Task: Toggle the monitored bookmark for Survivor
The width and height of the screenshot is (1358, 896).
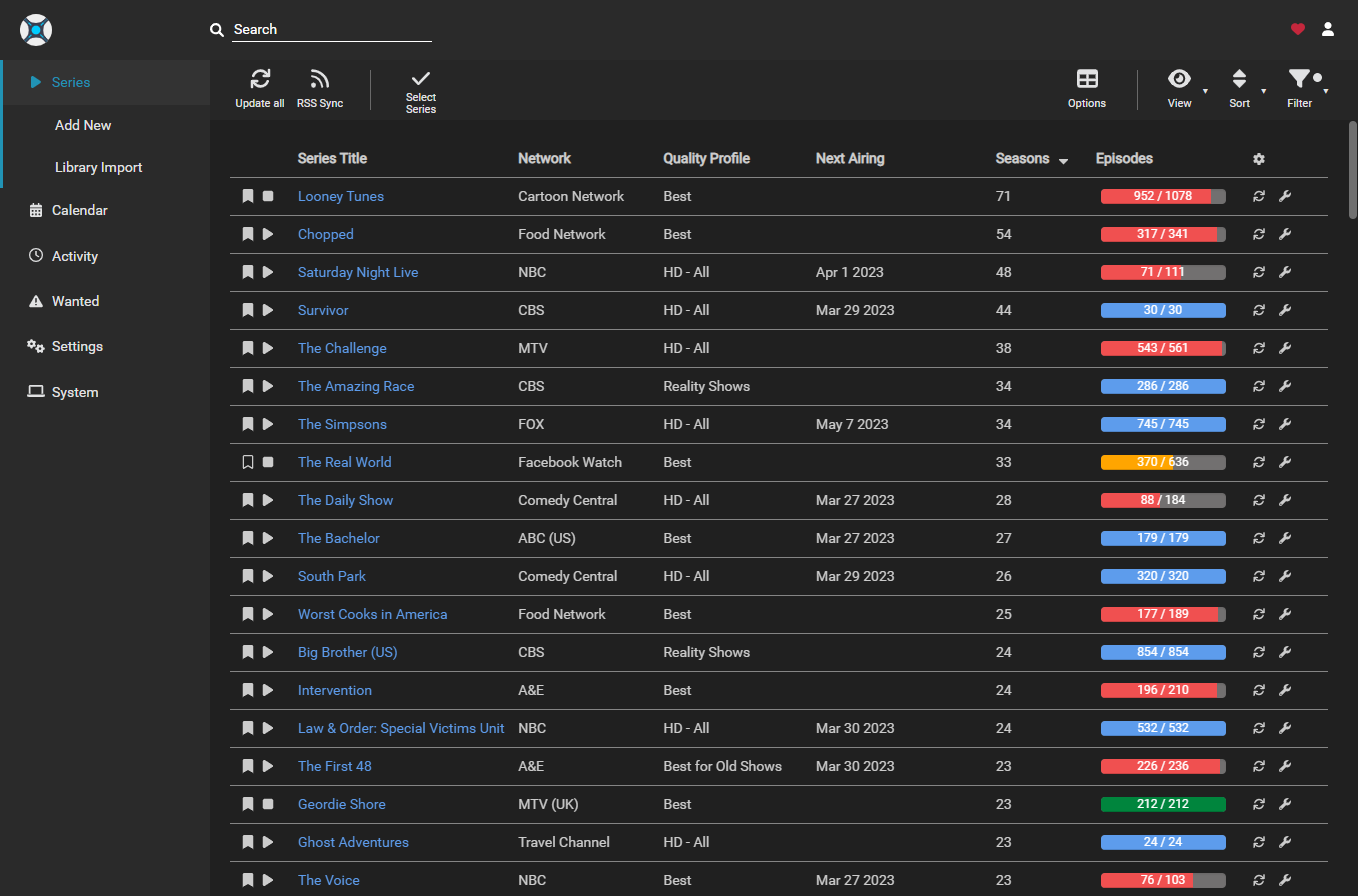Action: (x=248, y=310)
